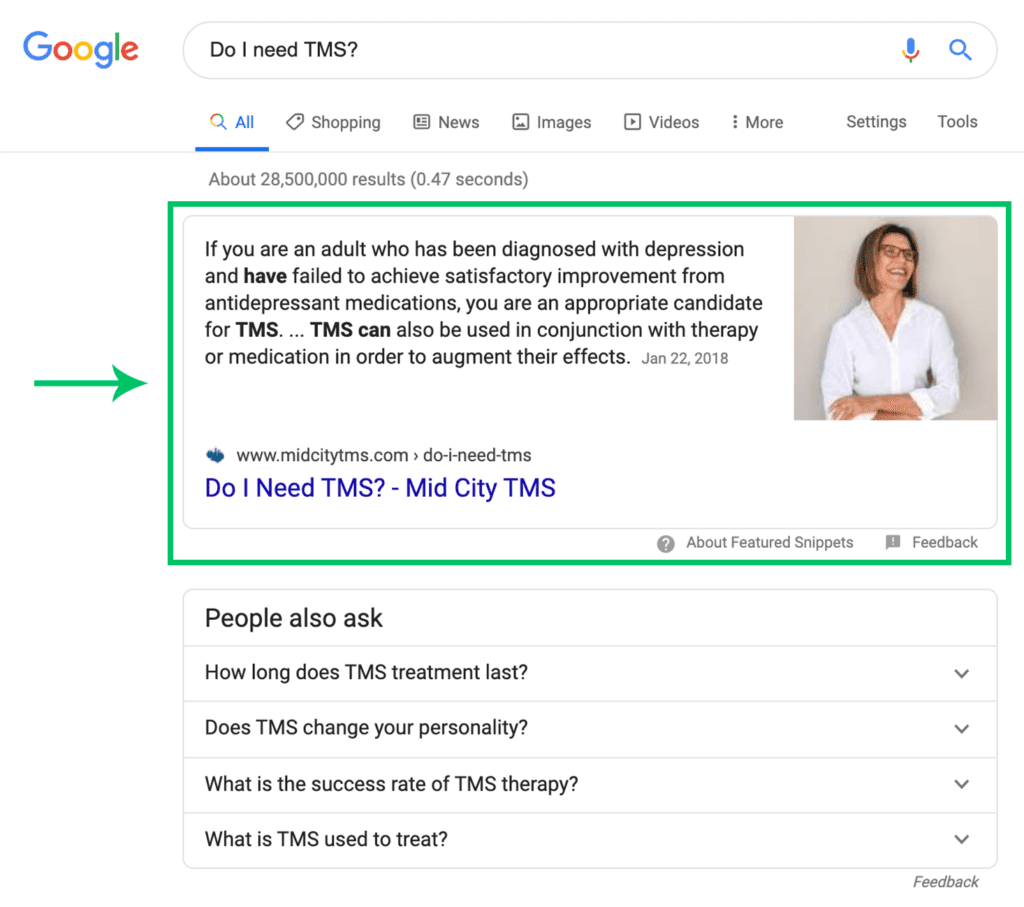Switch to the News tab
Viewport: 1024px width, 907px height.
[447, 122]
